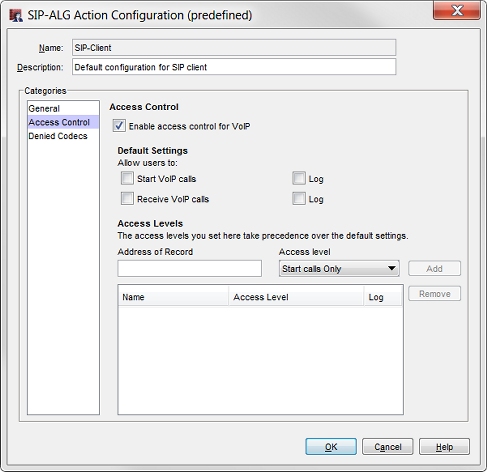Enable Log for Start VoIP calls
487x472 pixels.
coord(299,178)
